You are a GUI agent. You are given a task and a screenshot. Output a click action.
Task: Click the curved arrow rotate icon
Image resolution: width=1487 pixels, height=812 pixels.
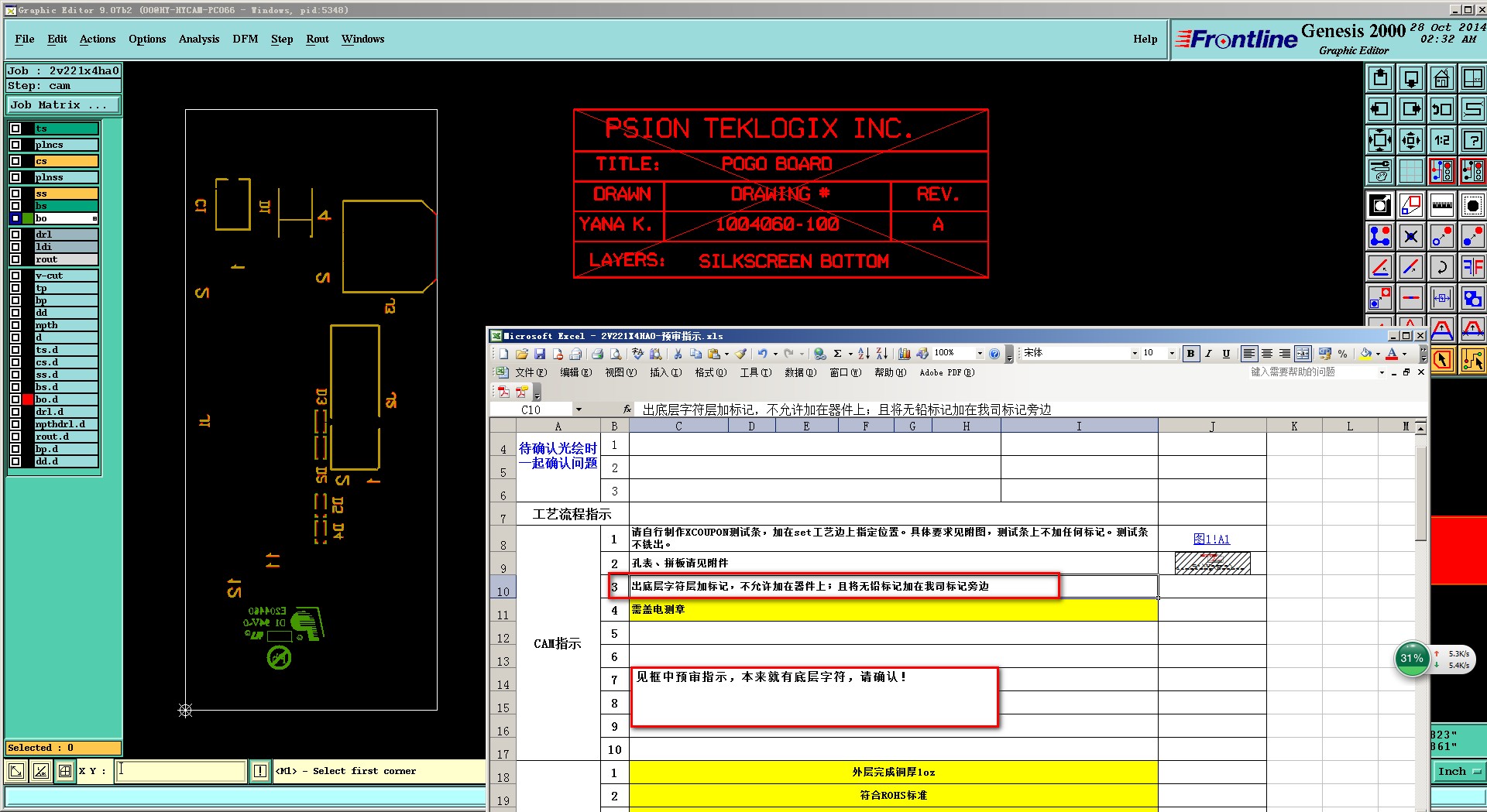(1442, 267)
